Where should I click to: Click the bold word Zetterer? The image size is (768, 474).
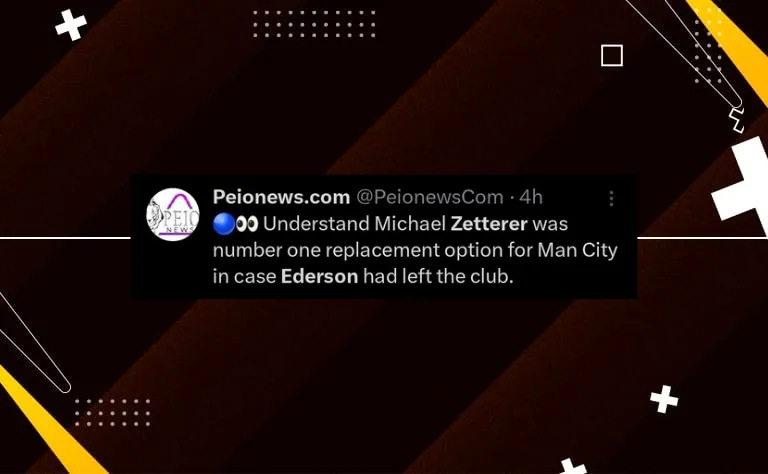[489, 224]
